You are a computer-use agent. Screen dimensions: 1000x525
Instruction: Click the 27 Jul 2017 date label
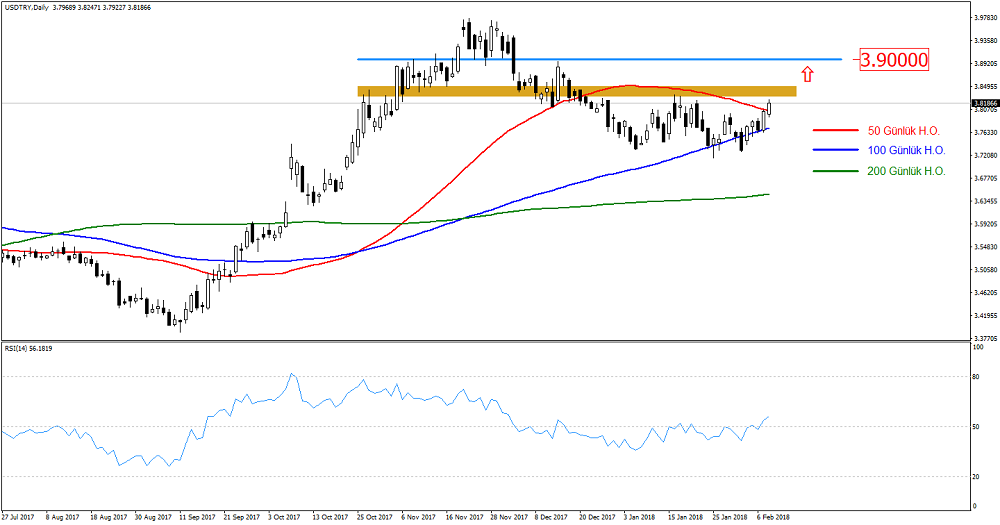(x=20, y=518)
